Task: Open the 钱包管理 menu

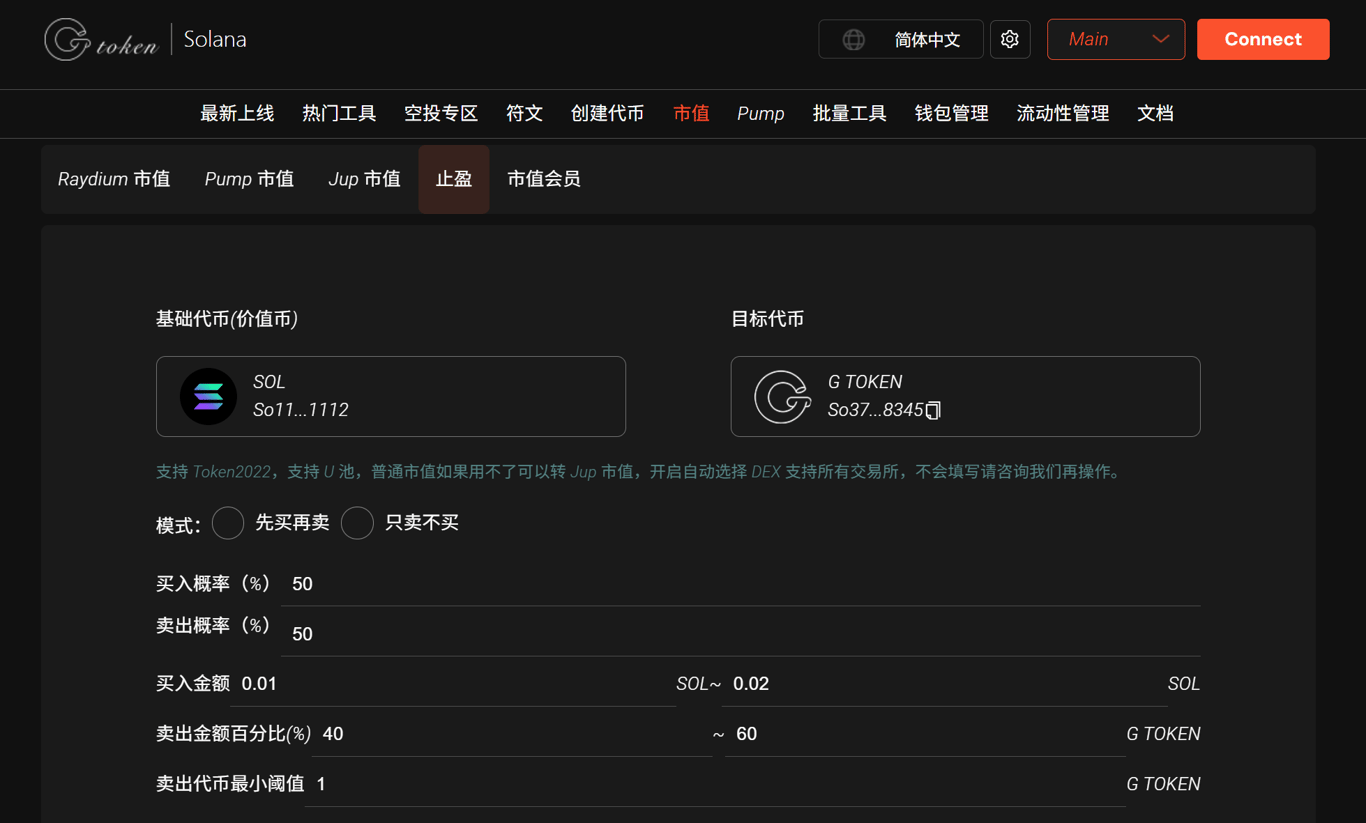Action: pyautogui.click(x=951, y=114)
